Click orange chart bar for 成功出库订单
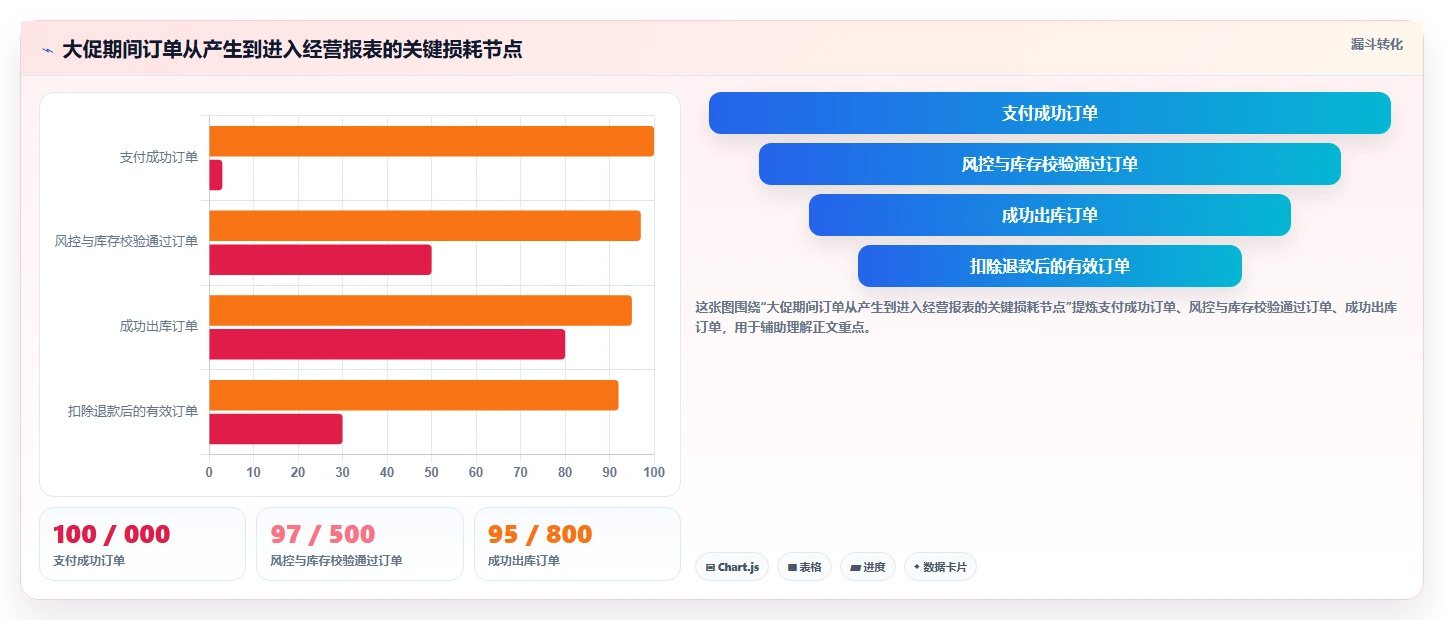 [420, 310]
